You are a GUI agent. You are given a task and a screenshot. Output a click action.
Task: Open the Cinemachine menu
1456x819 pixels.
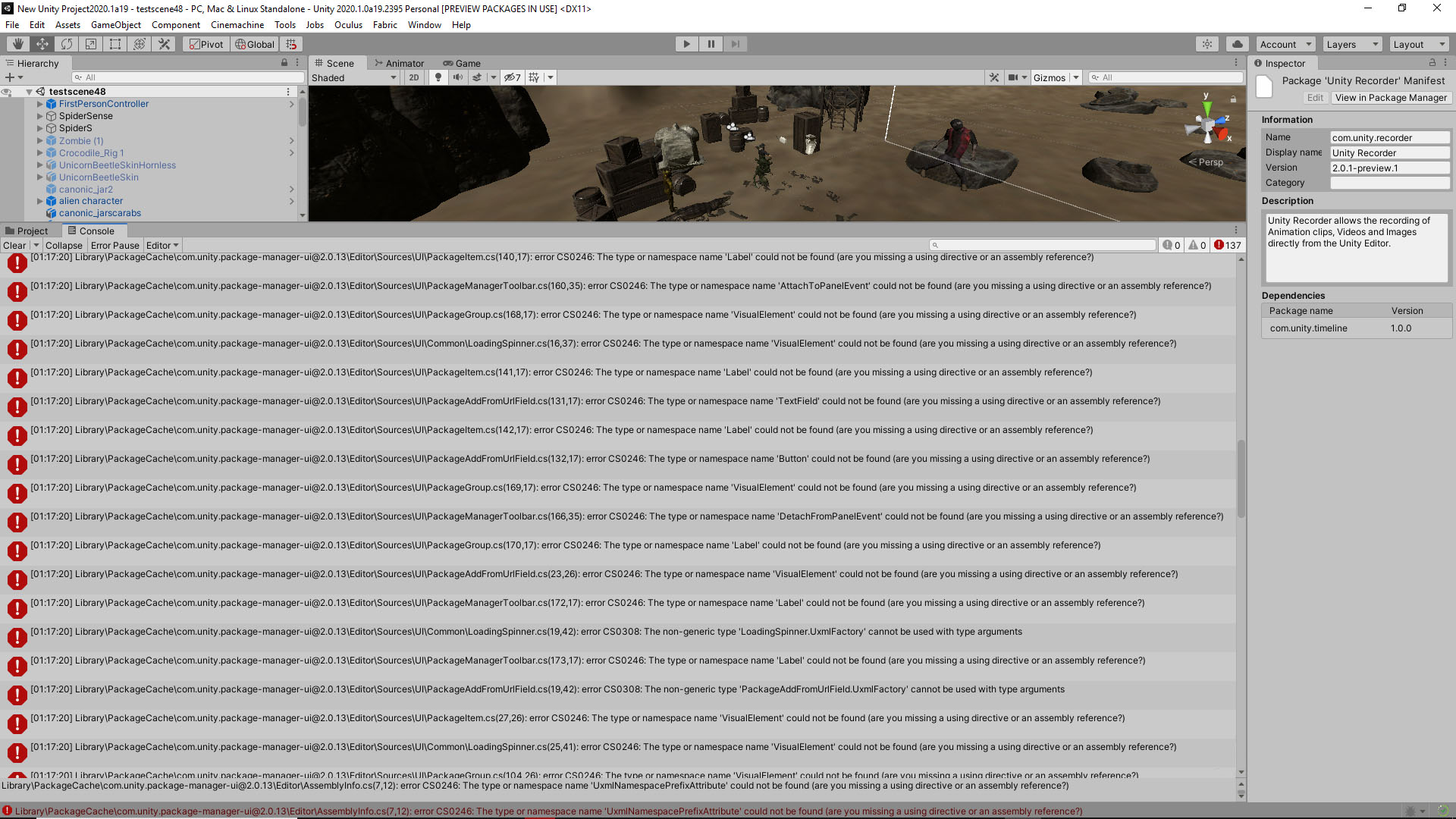point(237,24)
